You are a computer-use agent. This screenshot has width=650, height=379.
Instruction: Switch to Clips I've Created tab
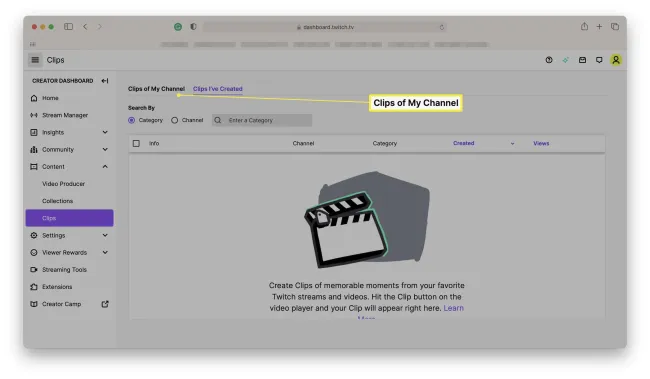(x=218, y=89)
